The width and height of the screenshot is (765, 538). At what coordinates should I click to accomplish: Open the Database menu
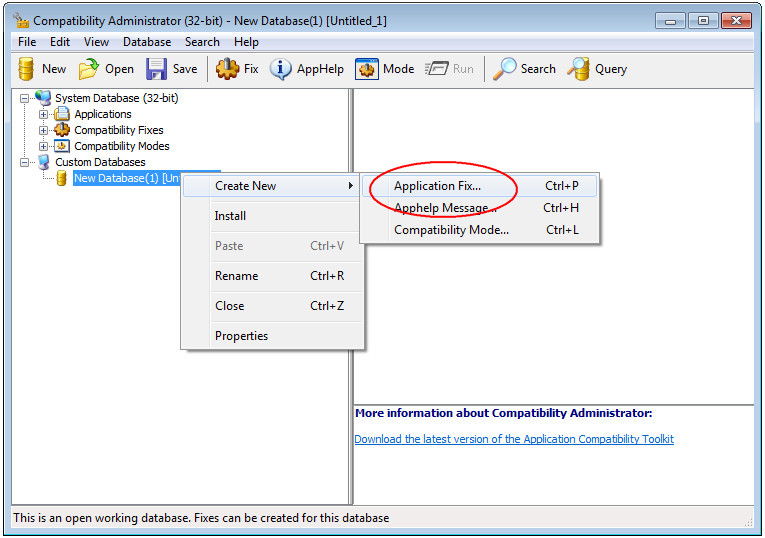click(147, 42)
